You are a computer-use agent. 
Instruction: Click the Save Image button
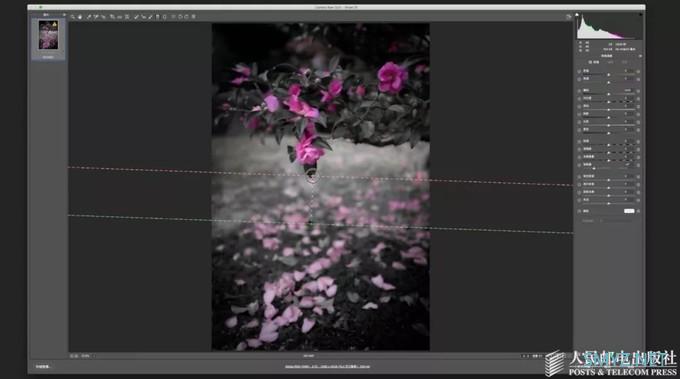[42, 366]
